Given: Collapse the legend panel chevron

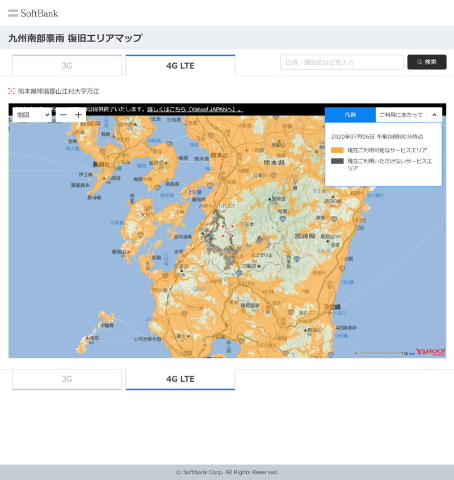Looking at the screenshot, I should point(434,115).
